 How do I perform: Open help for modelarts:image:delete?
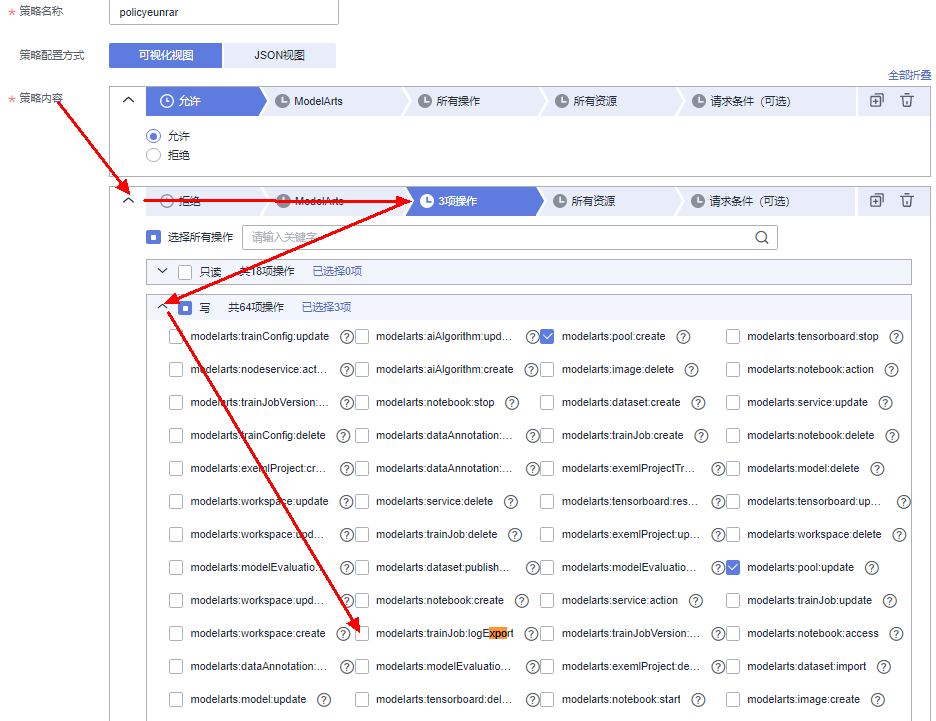691,370
